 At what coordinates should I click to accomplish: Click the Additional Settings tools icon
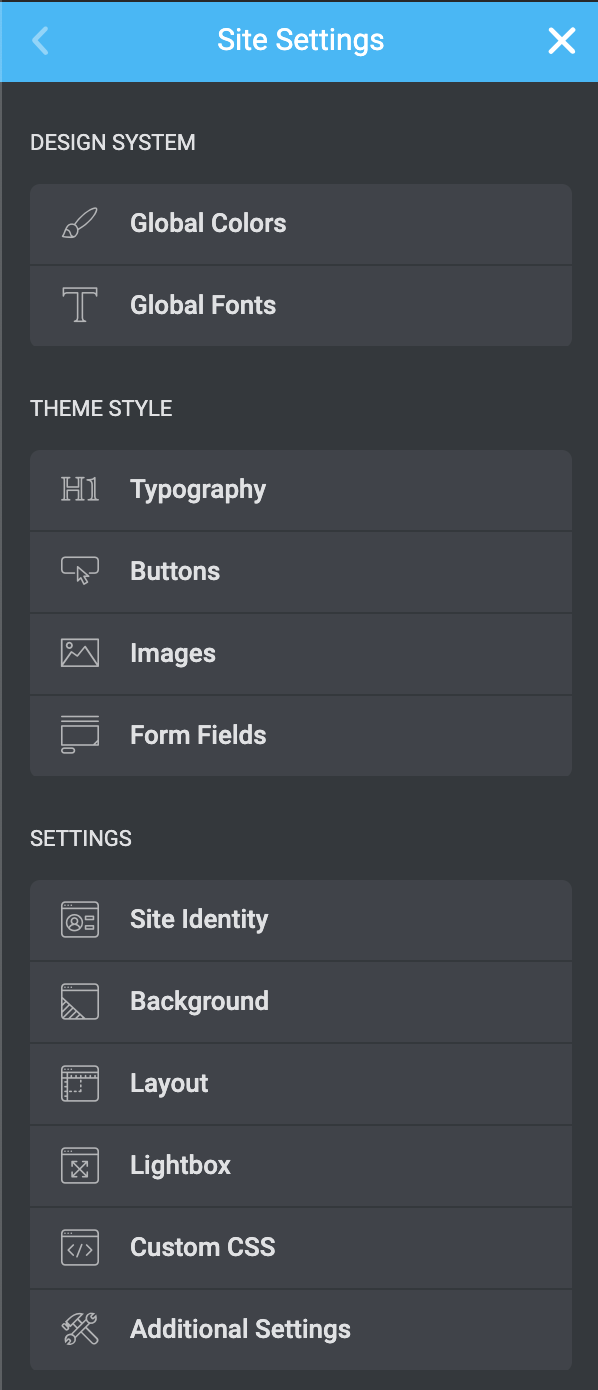pyautogui.click(x=80, y=1330)
